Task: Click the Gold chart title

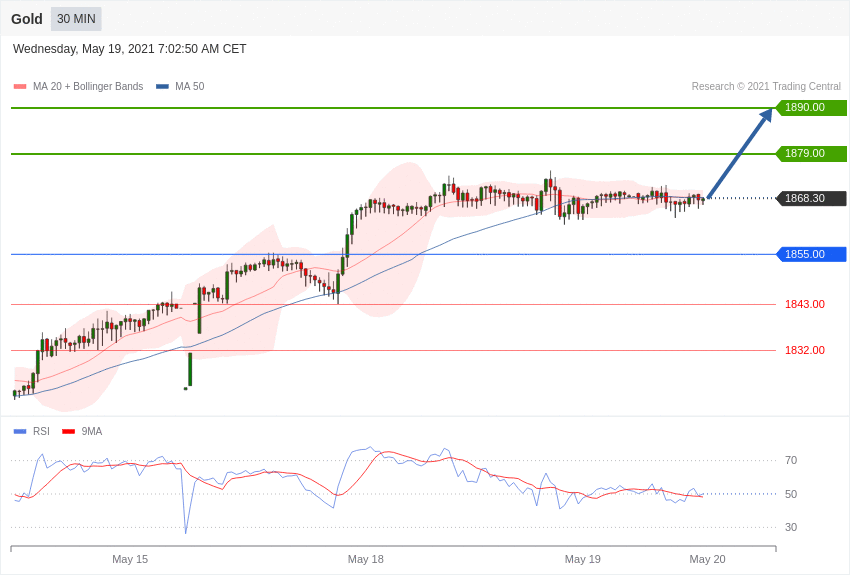Action: 27,19
